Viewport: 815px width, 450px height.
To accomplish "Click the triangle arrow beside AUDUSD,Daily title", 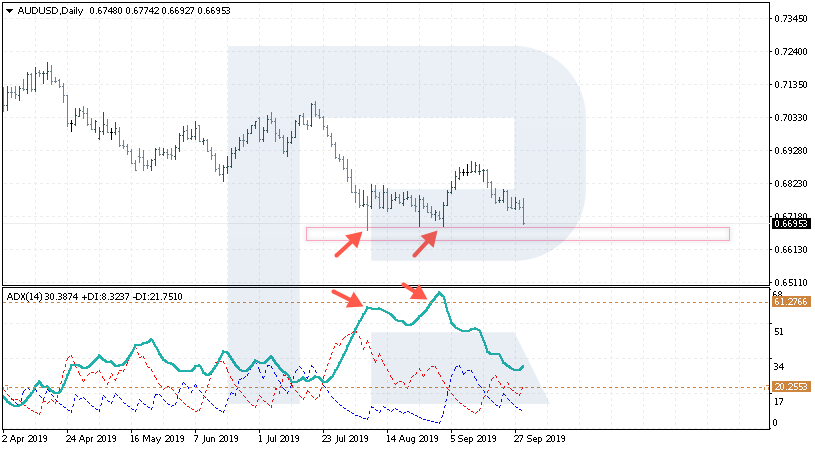I will [9, 11].
